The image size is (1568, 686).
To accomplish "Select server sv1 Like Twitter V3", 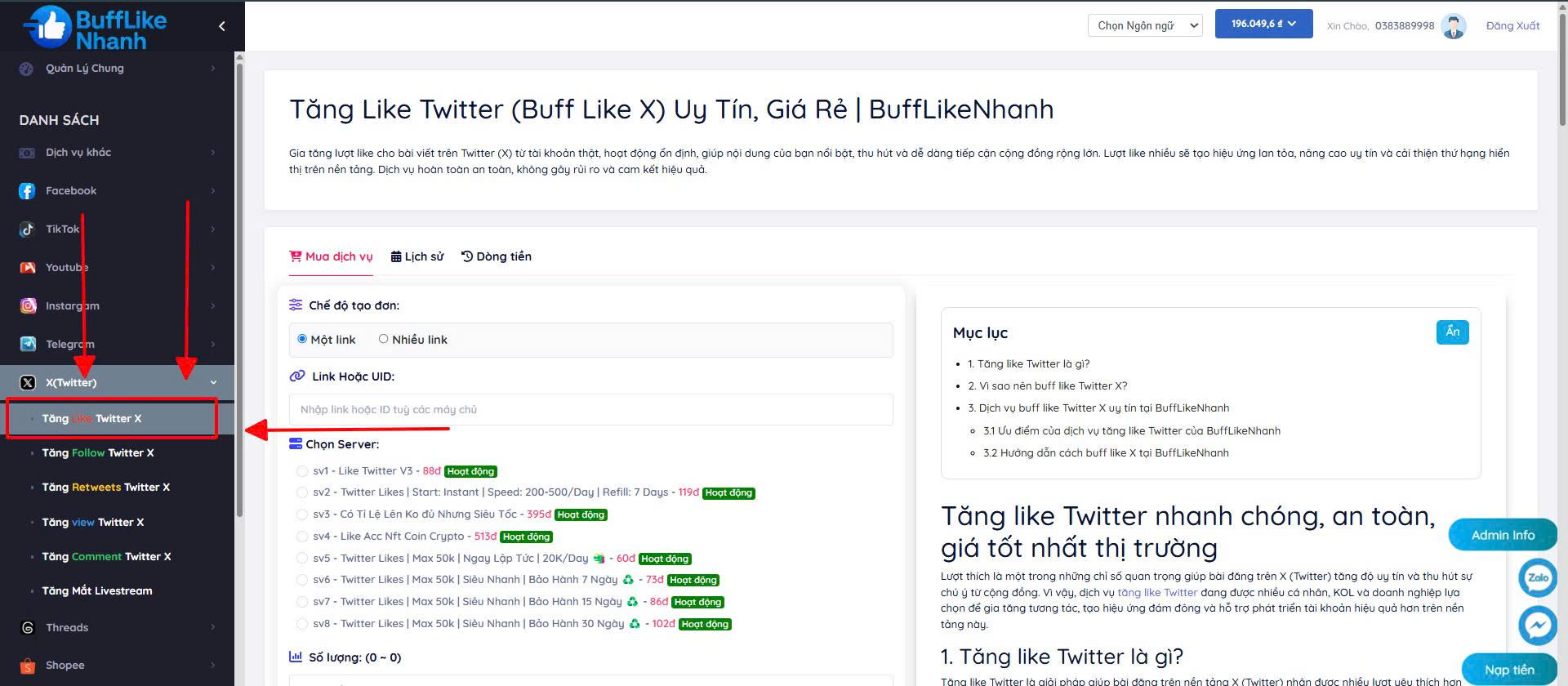I will [302, 471].
